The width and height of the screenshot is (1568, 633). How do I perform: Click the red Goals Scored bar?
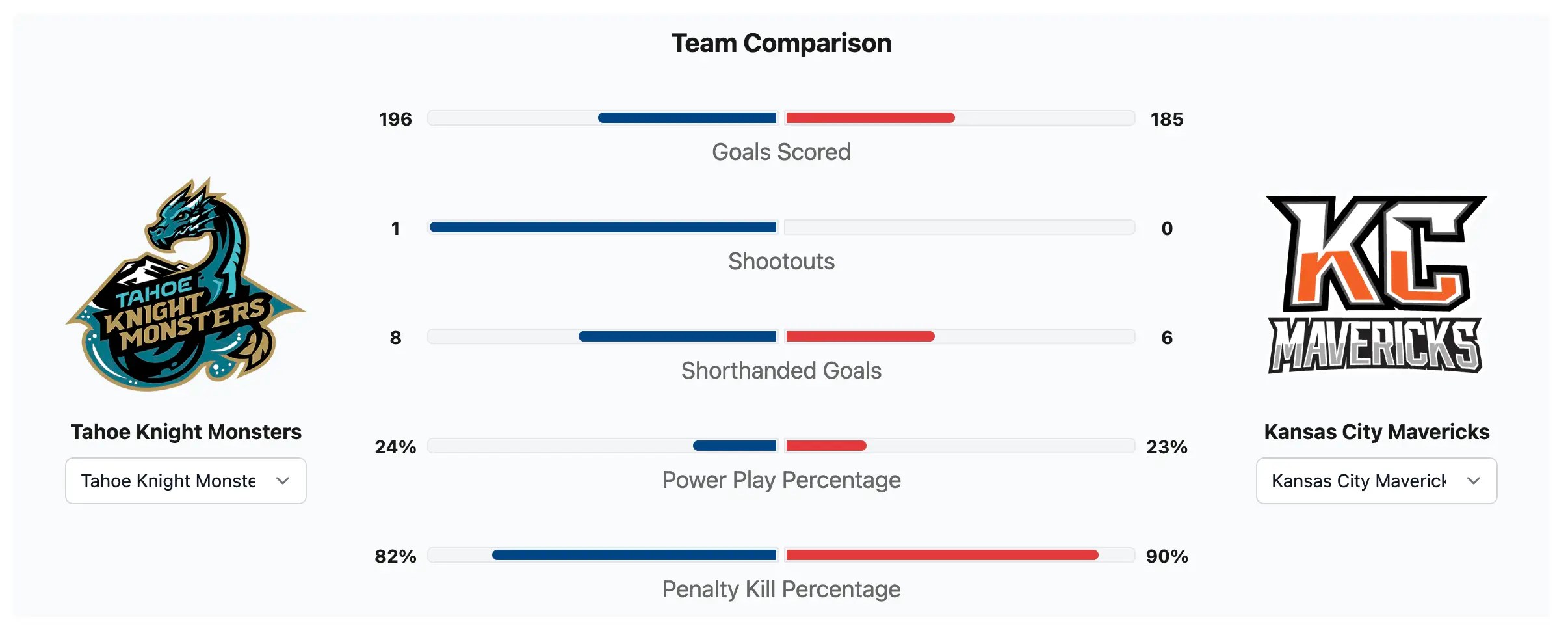click(x=870, y=118)
